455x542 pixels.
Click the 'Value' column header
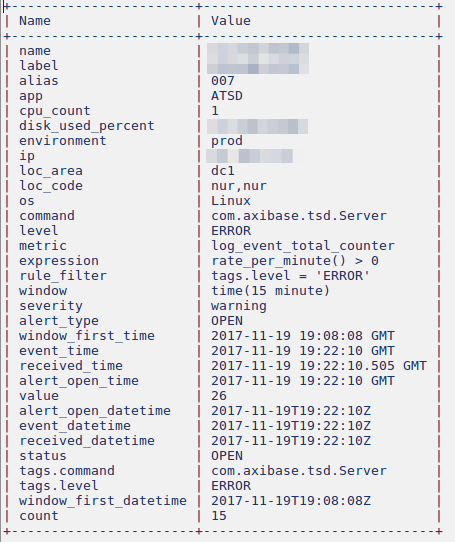(x=231, y=21)
